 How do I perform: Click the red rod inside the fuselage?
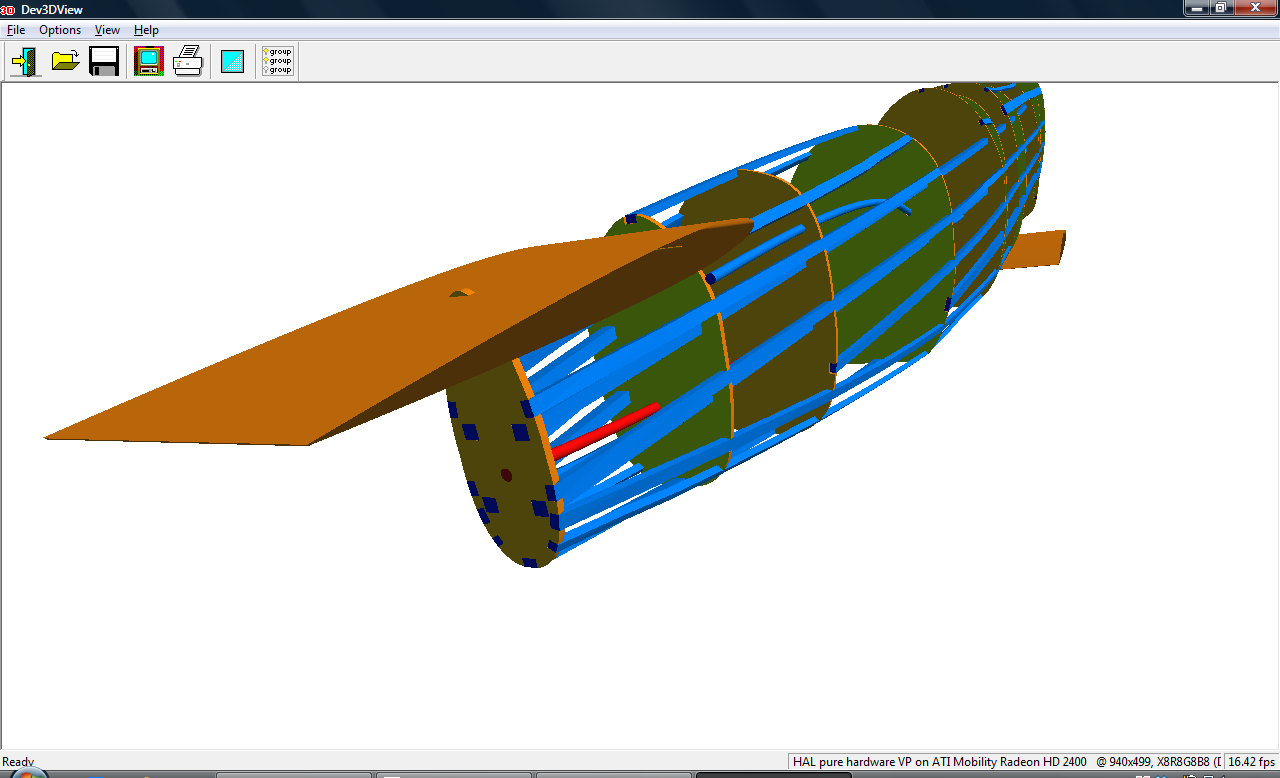coord(605,430)
